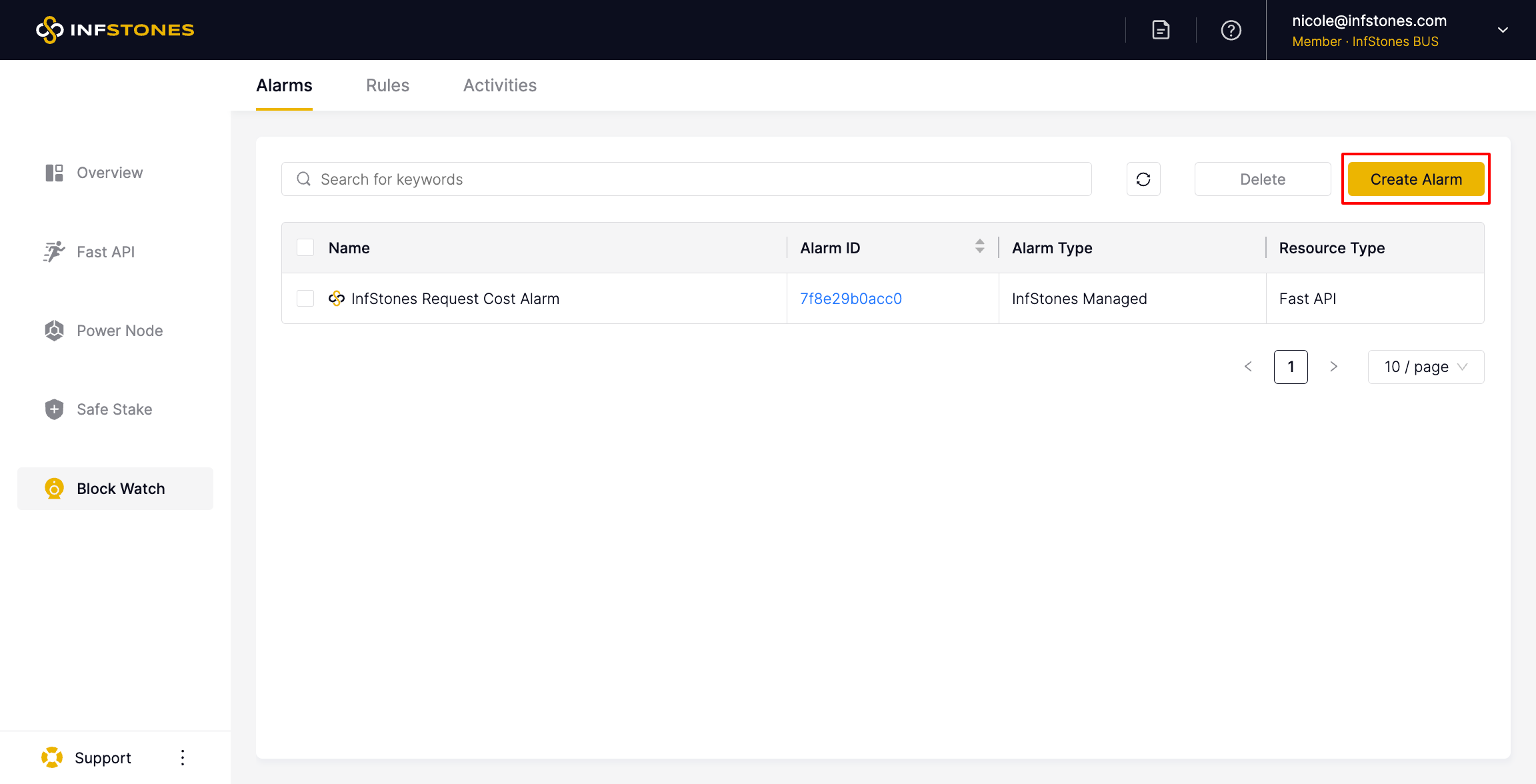This screenshot has width=1536, height=784.
Task: Open Overview in the sidebar
Action: (109, 173)
